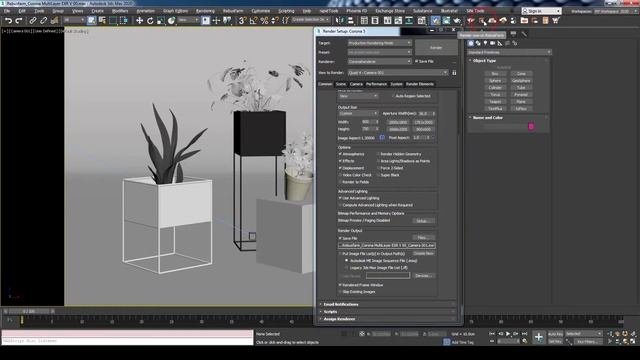This screenshot has width=640, height=360.
Task: Select Autodesk ME Image Sequence File radio
Action: 347,260
